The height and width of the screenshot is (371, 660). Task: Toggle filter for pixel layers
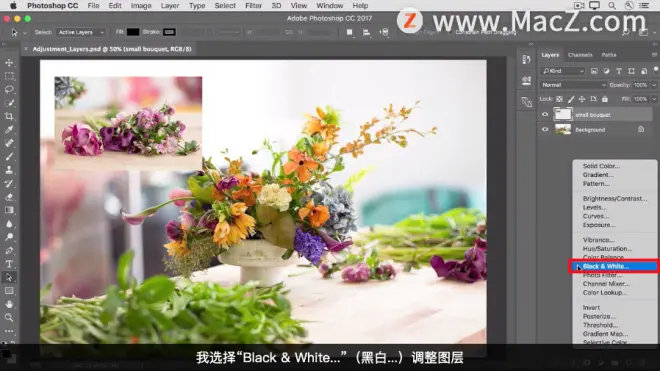click(594, 71)
